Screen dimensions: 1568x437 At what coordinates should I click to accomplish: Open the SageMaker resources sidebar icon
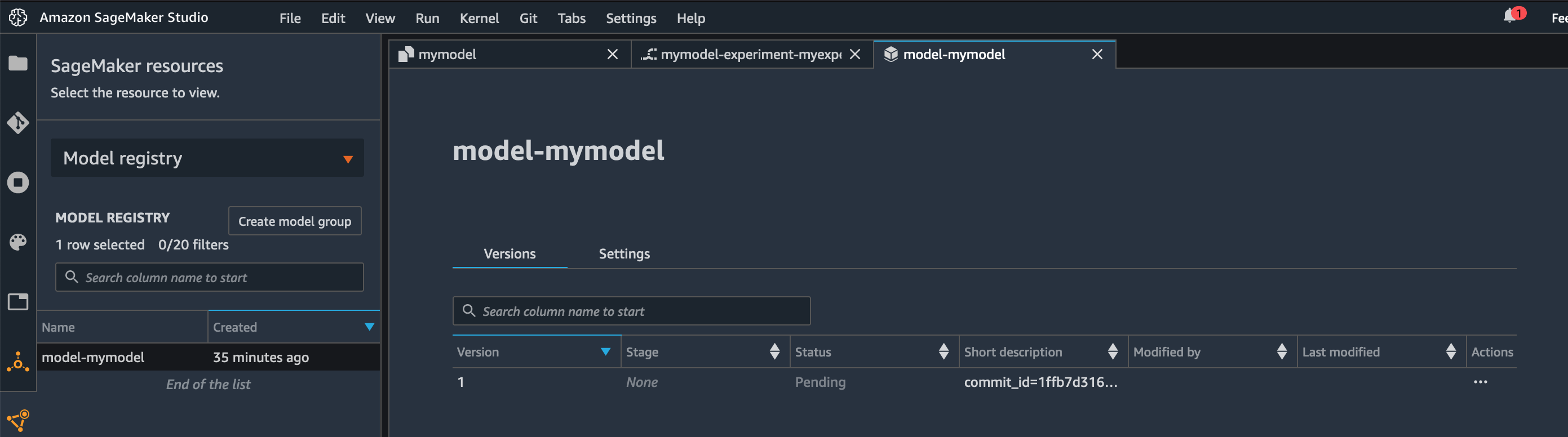pos(17,362)
